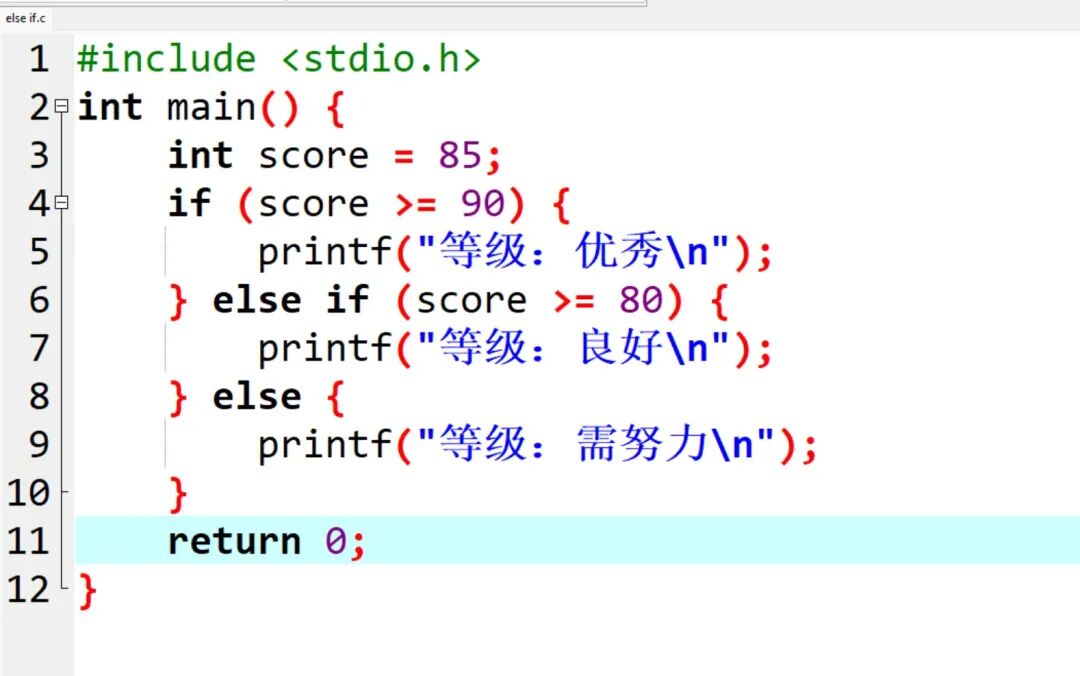Image resolution: width=1080 pixels, height=676 pixels.
Task: Click the printf call on line 5
Action: [x=324, y=252]
